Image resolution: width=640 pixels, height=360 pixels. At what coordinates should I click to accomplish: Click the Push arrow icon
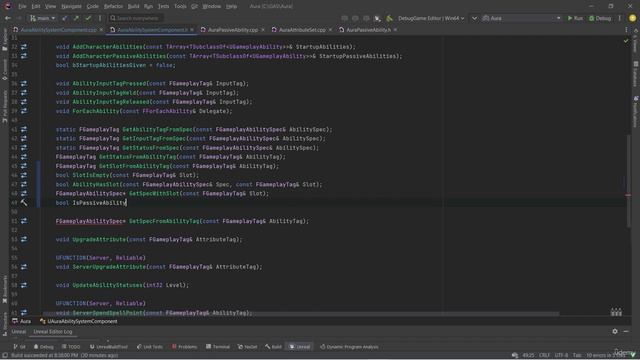click(x=76, y=18)
